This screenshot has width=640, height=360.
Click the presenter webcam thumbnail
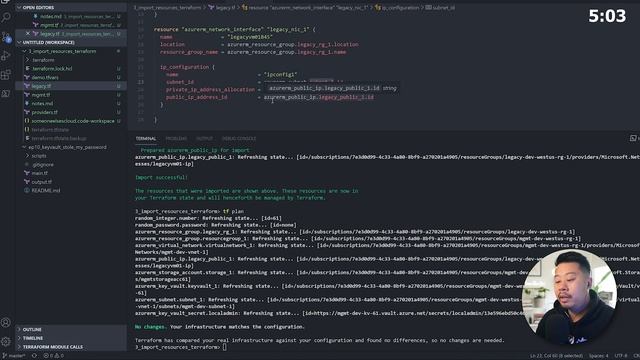pyautogui.click(x=569, y=297)
